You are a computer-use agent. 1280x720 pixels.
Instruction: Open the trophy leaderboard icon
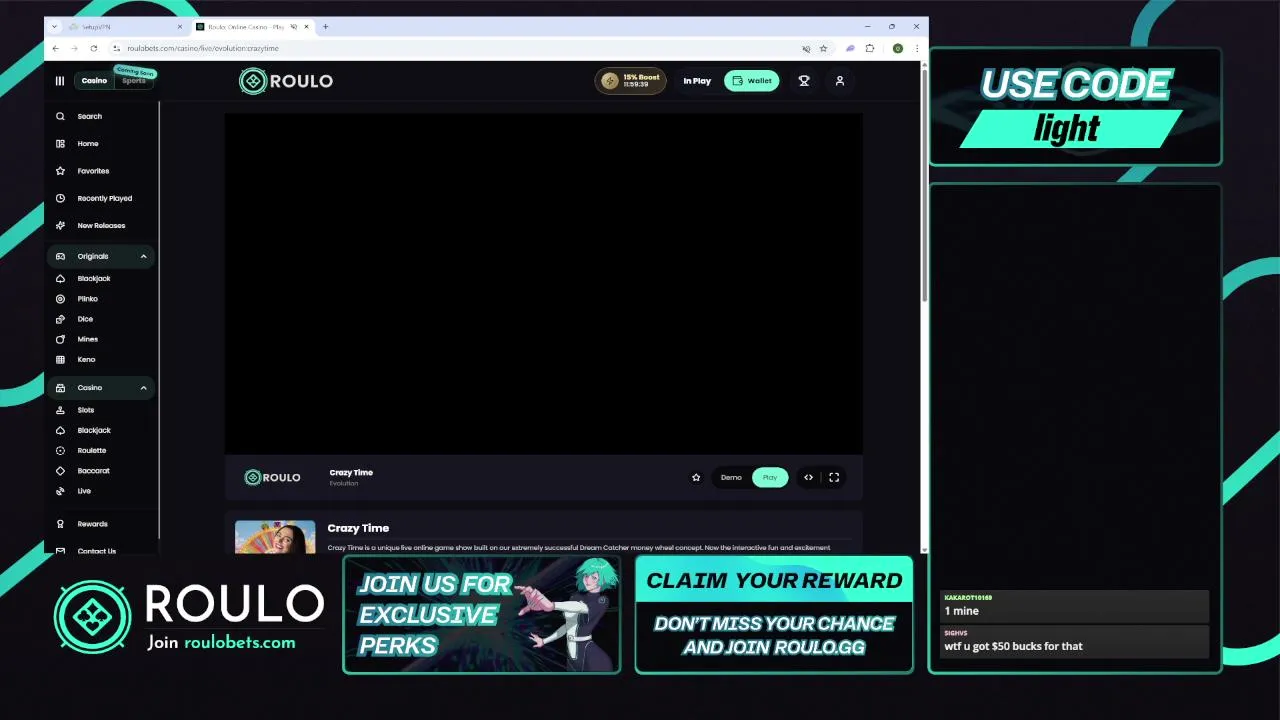(x=804, y=81)
